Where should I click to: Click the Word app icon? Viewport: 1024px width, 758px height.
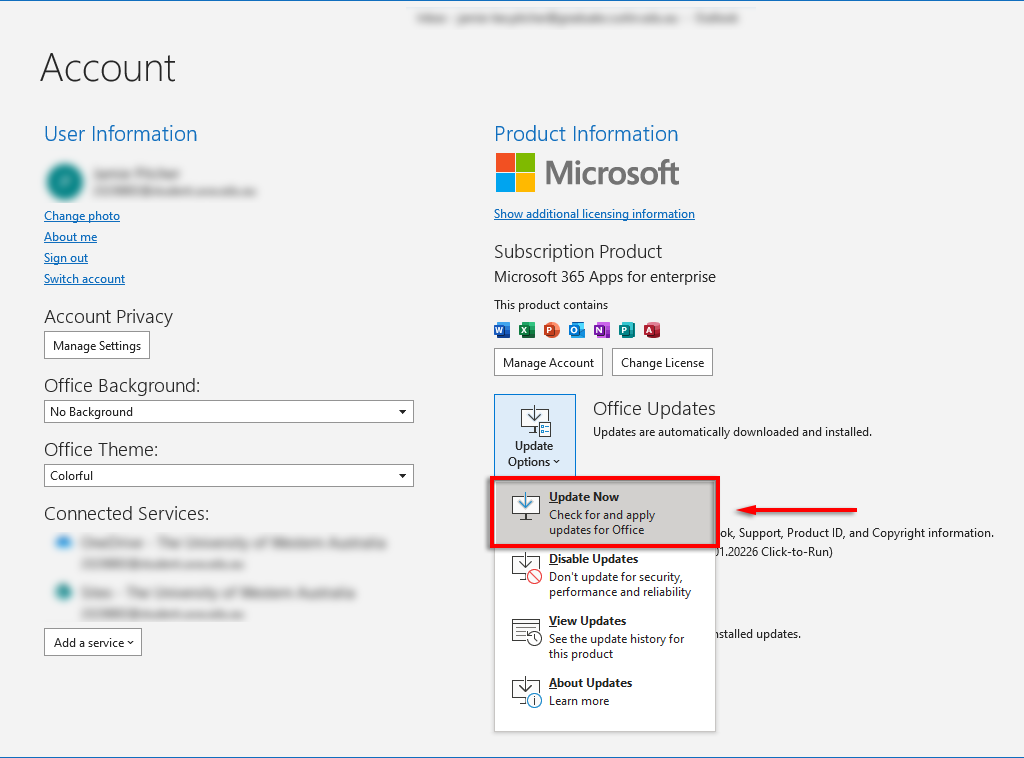[x=502, y=330]
